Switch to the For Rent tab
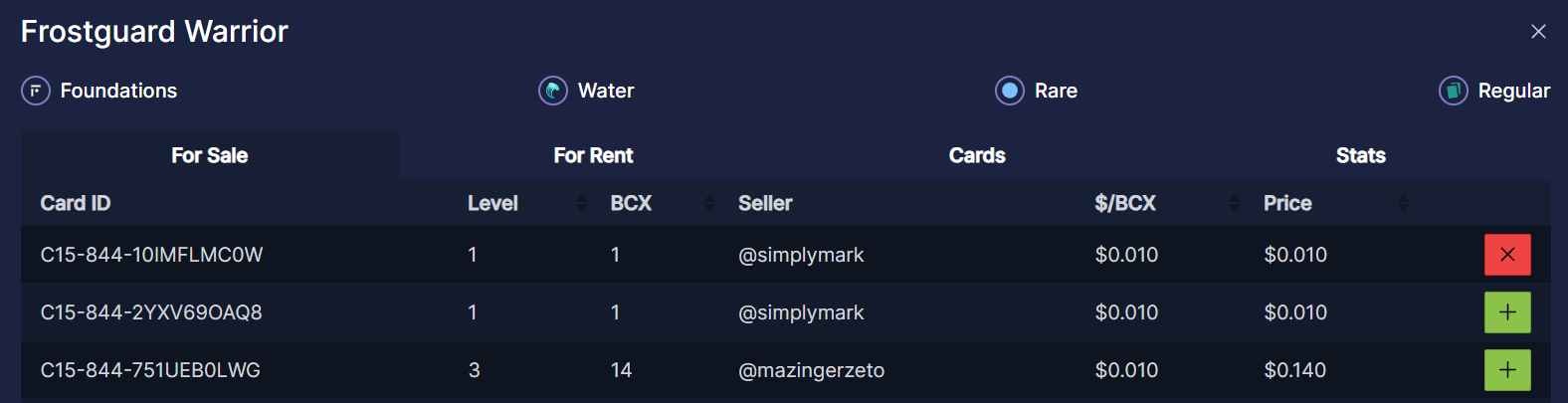Screen dimensions: 1568x403 tap(593, 155)
